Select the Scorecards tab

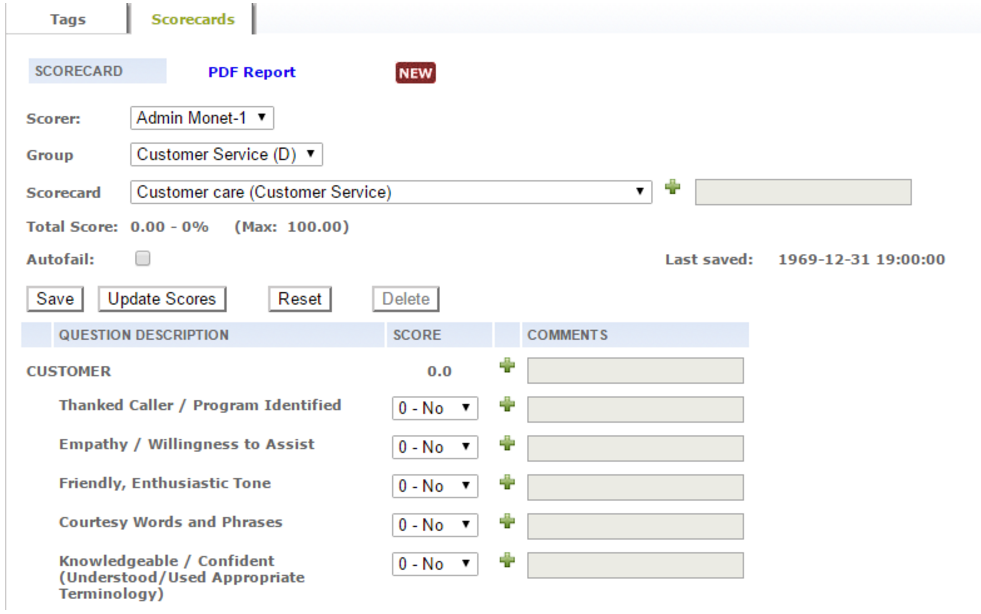(193, 19)
